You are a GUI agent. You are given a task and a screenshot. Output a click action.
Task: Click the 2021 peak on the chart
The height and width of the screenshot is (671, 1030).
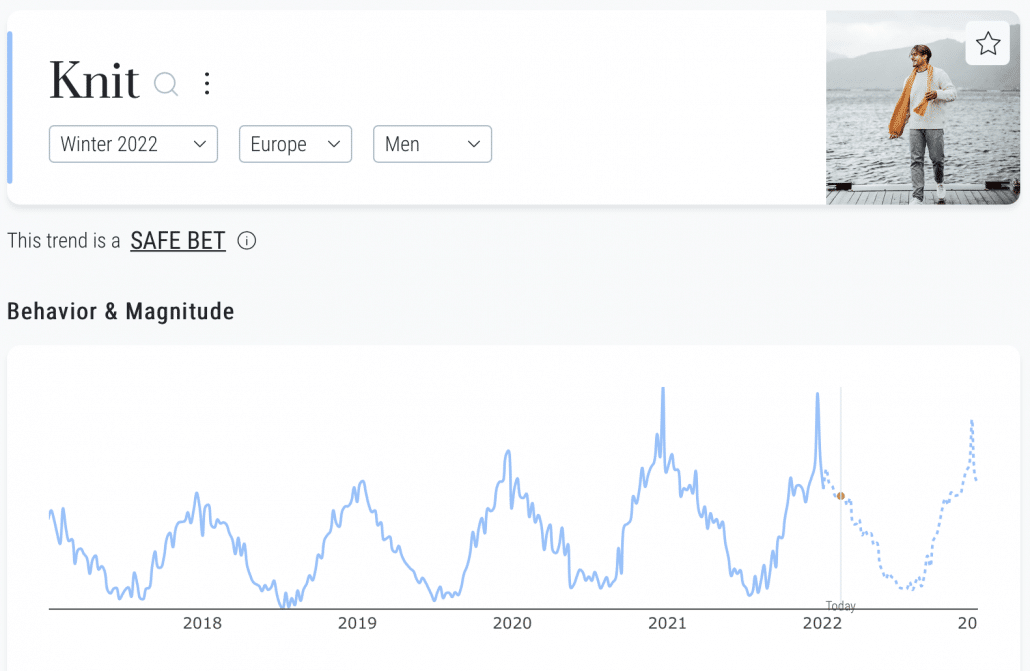pyautogui.click(x=663, y=391)
